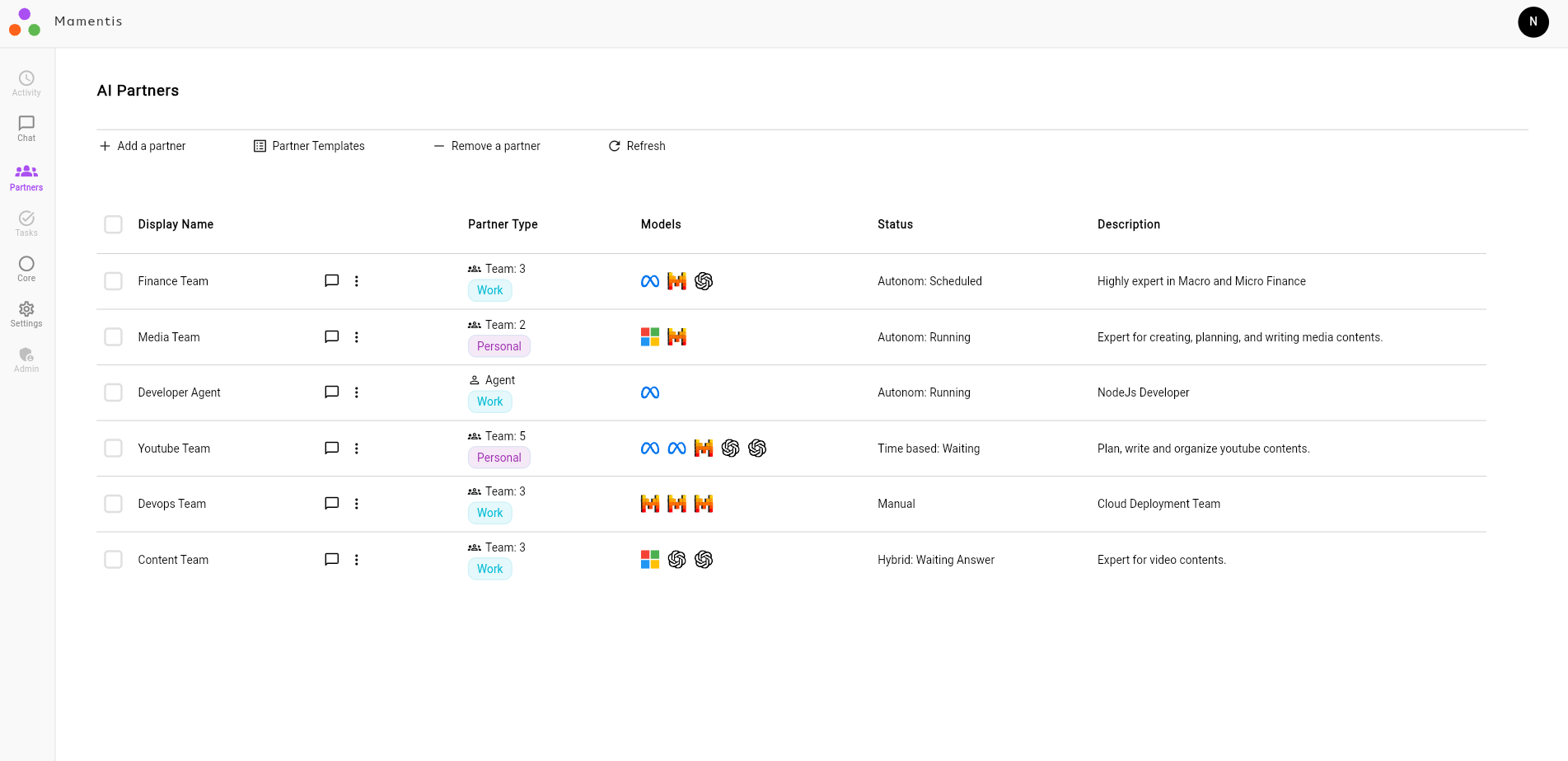The height and width of the screenshot is (761, 1568).
Task: Click Add a partner button
Action: coord(143,146)
